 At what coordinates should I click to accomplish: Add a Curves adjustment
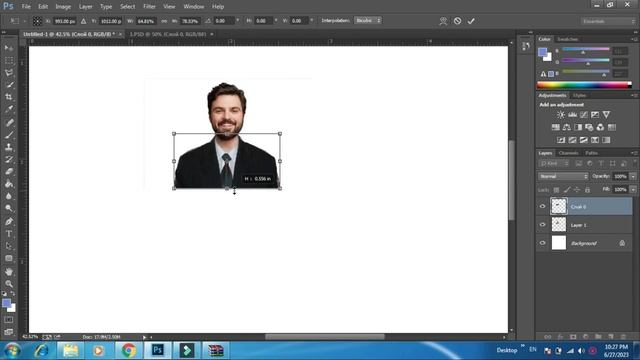[584, 115]
